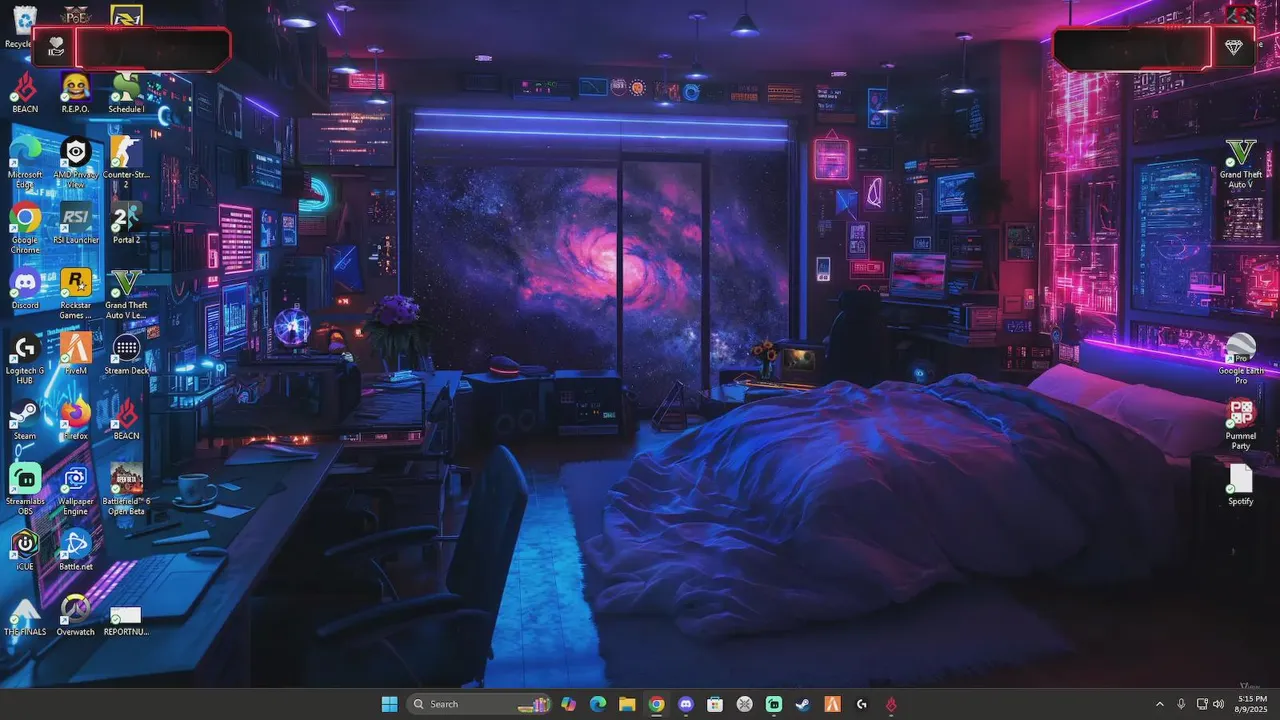Launch the PoE desktop shortcut
Screen dimensions: 1280x720
76,16
